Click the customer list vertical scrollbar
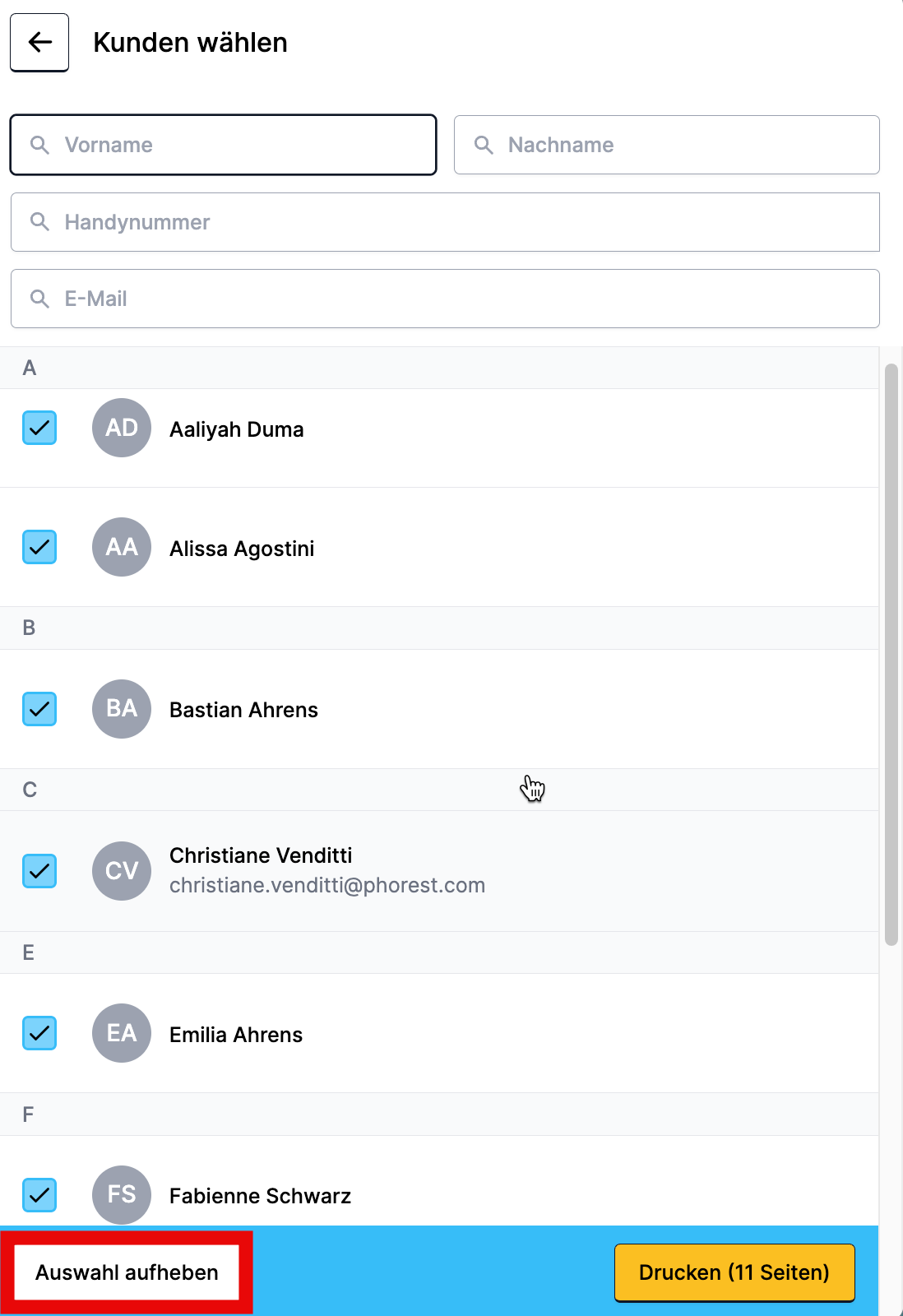 (x=891, y=655)
